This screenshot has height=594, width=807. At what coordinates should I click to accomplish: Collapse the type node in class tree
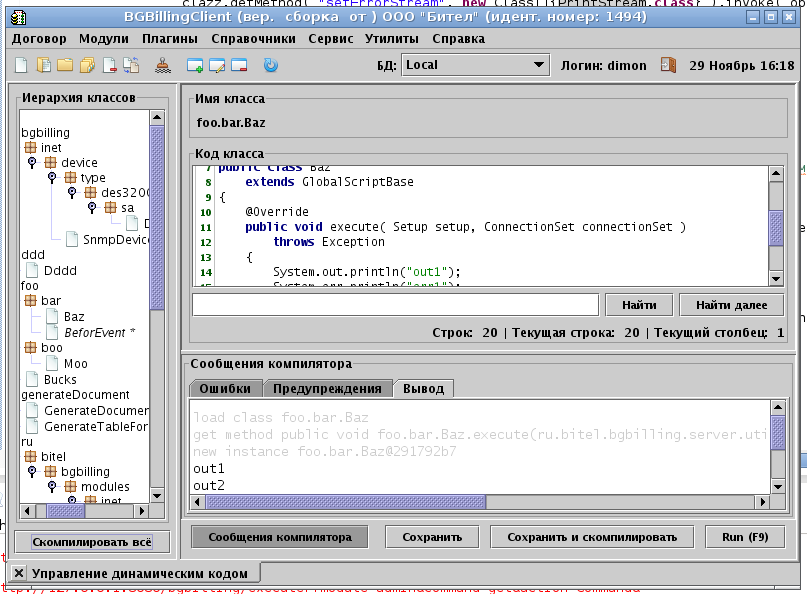(x=52, y=178)
